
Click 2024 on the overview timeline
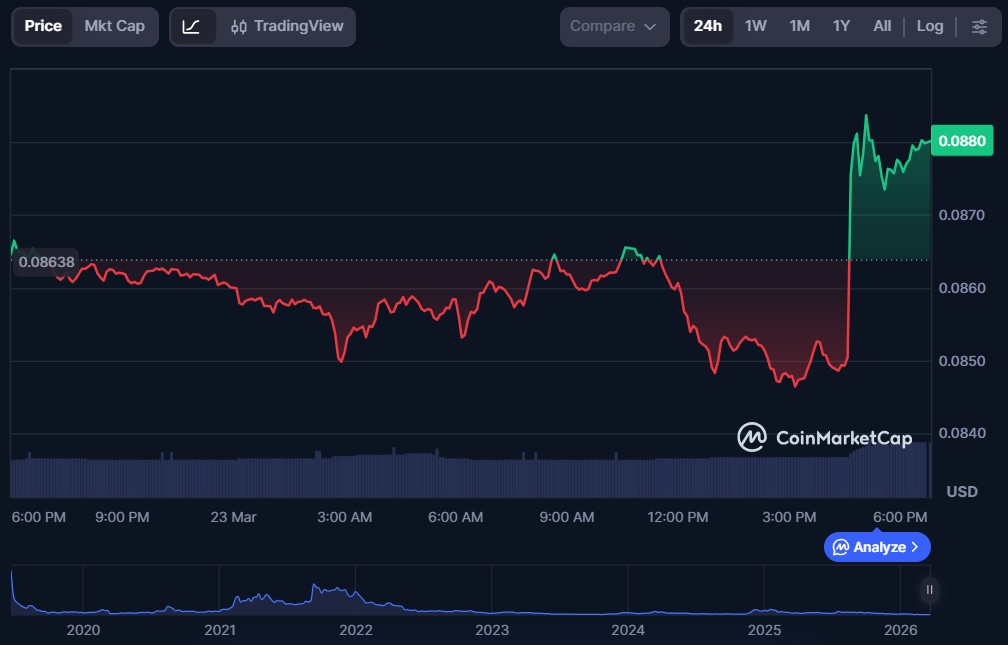point(628,630)
